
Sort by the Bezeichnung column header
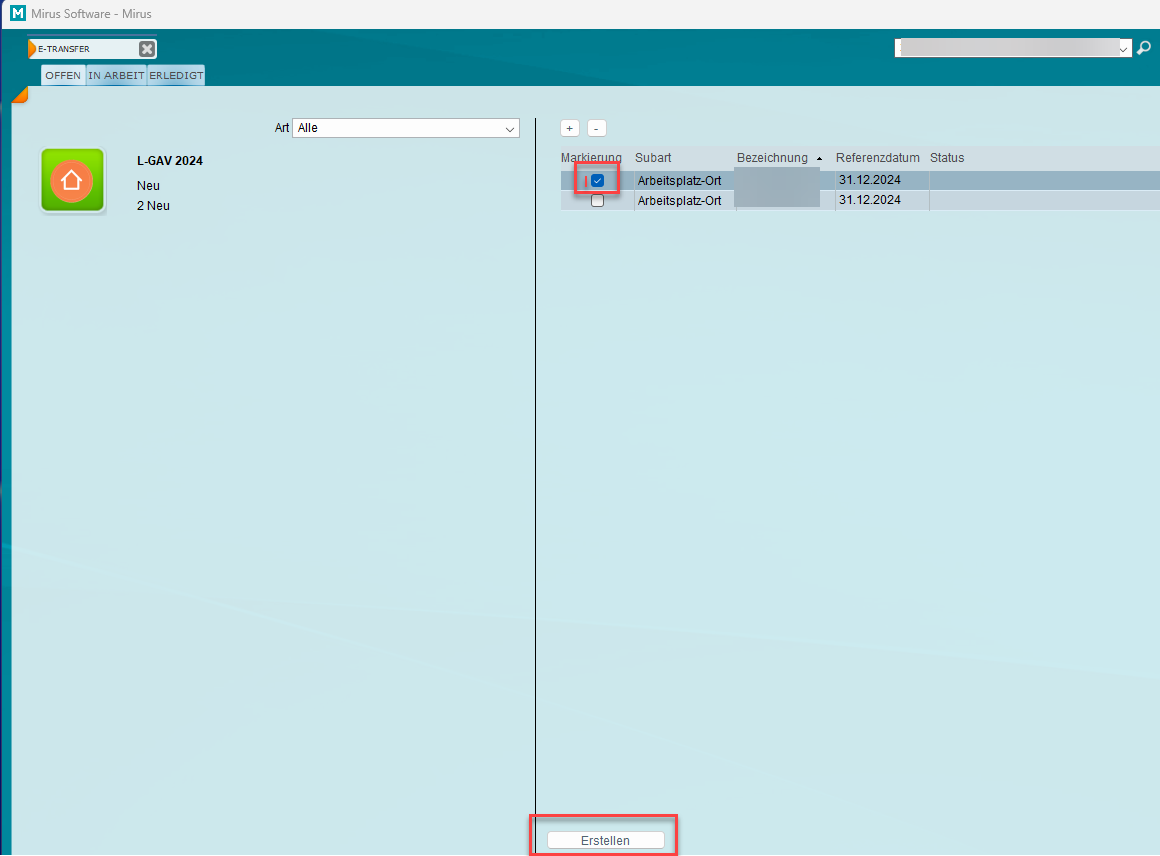tap(772, 158)
